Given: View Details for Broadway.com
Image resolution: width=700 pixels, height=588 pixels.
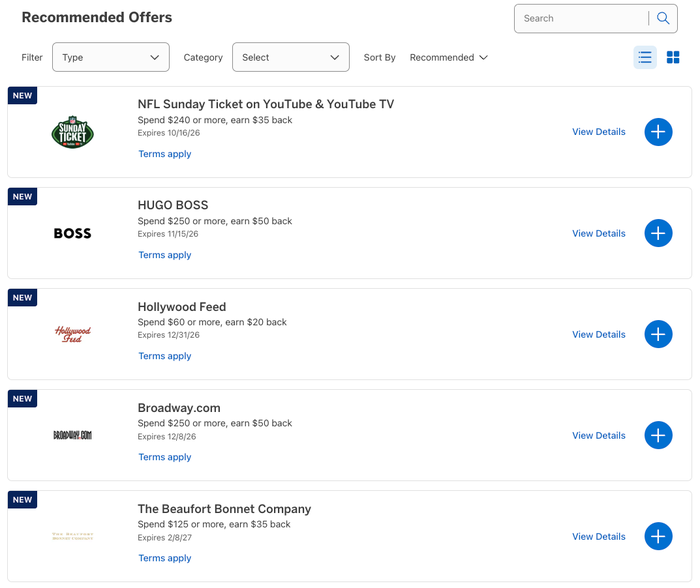Looking at the screenshot, I should [x=599, y=435].
